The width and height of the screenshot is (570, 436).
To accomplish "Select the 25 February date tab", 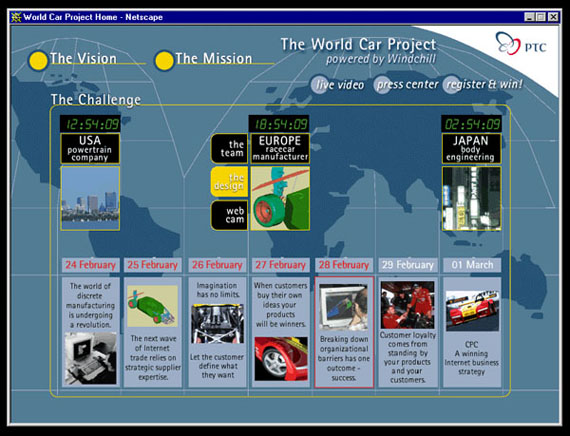I will coord(153,265).
